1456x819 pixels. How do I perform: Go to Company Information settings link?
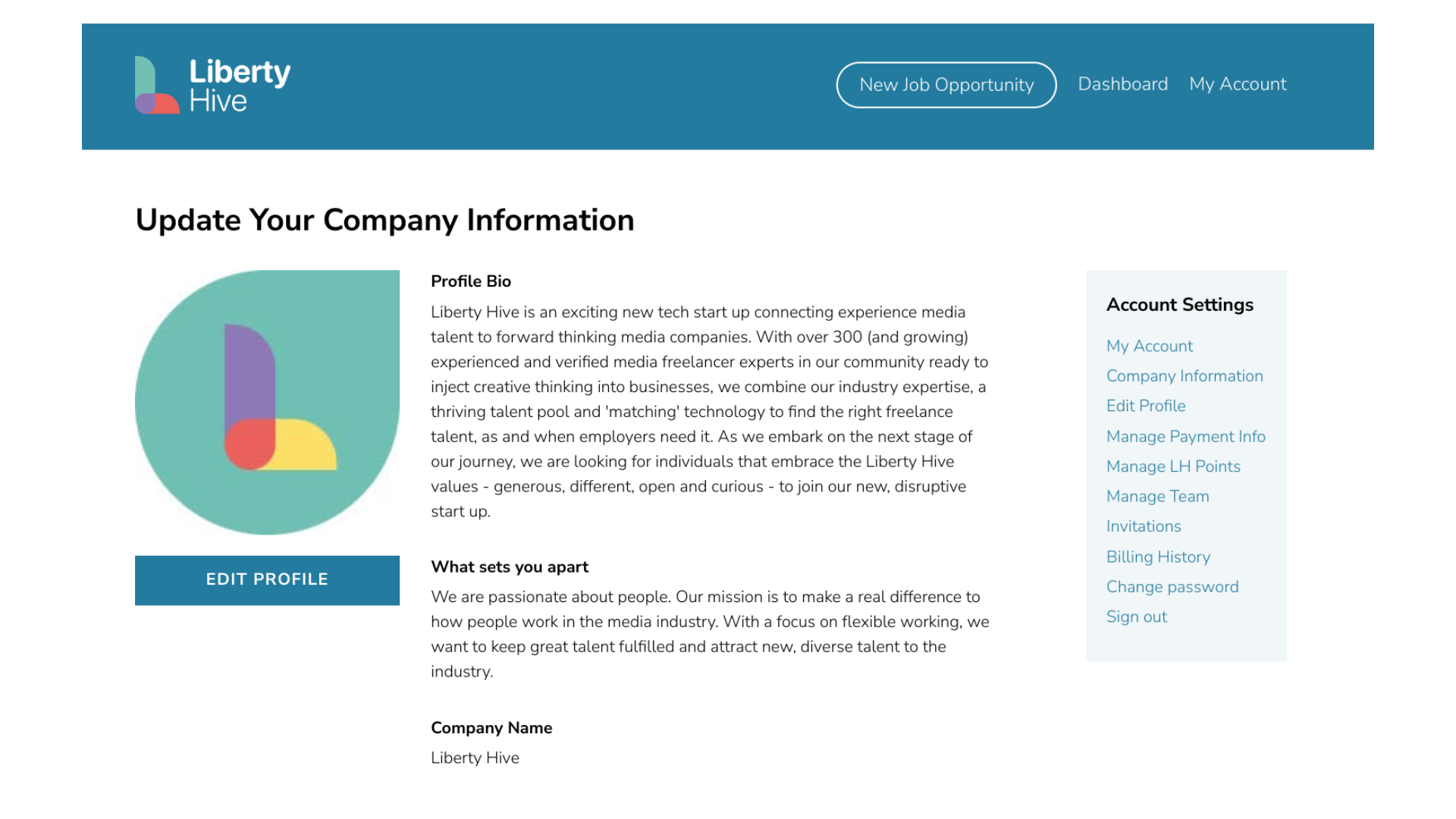pos(1184,376)
